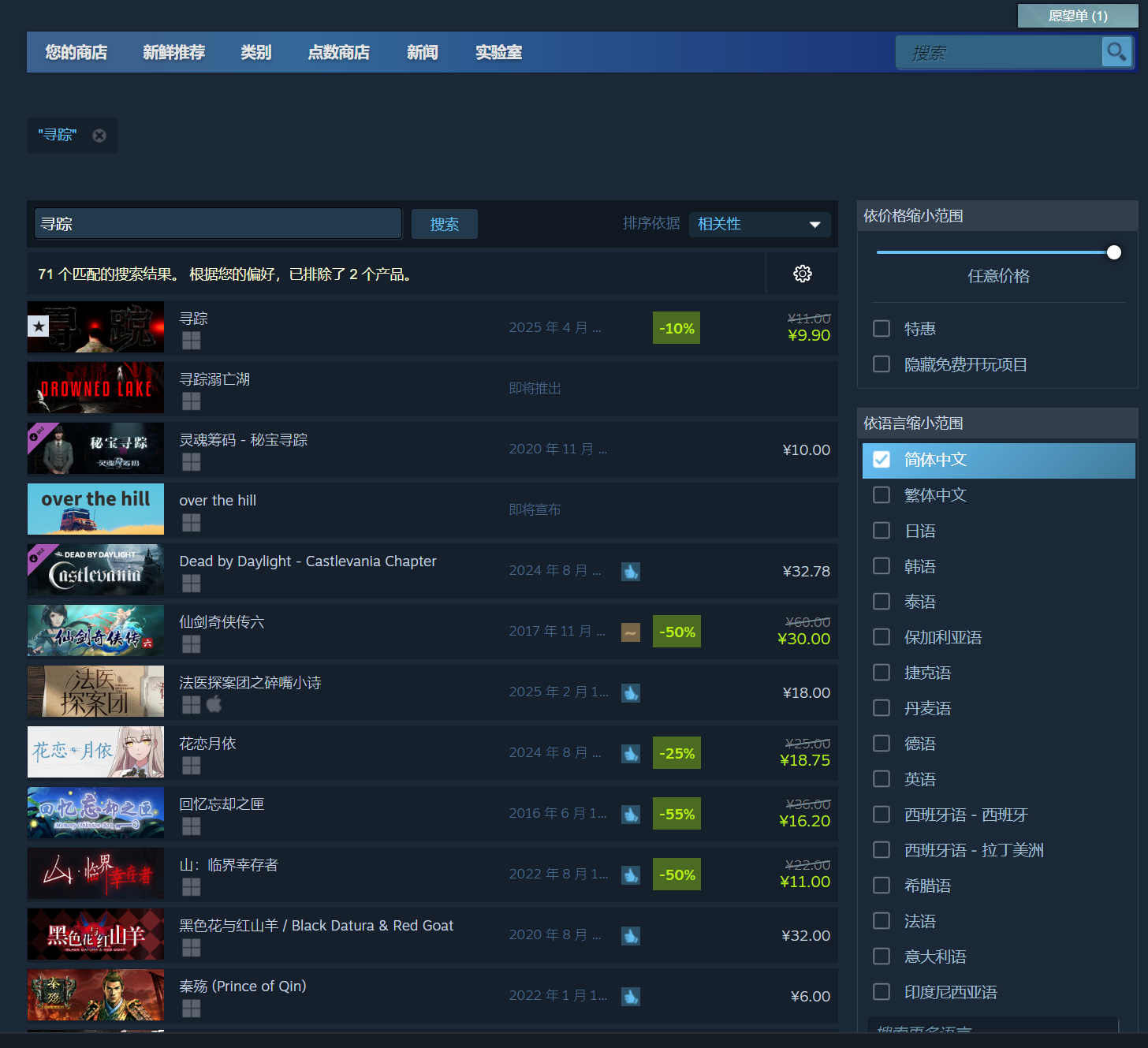Click the positive review icon for 花恋月依
Image resolution: width=1148 pixels, height=1048 pixels.
click(x=631, y=754)
